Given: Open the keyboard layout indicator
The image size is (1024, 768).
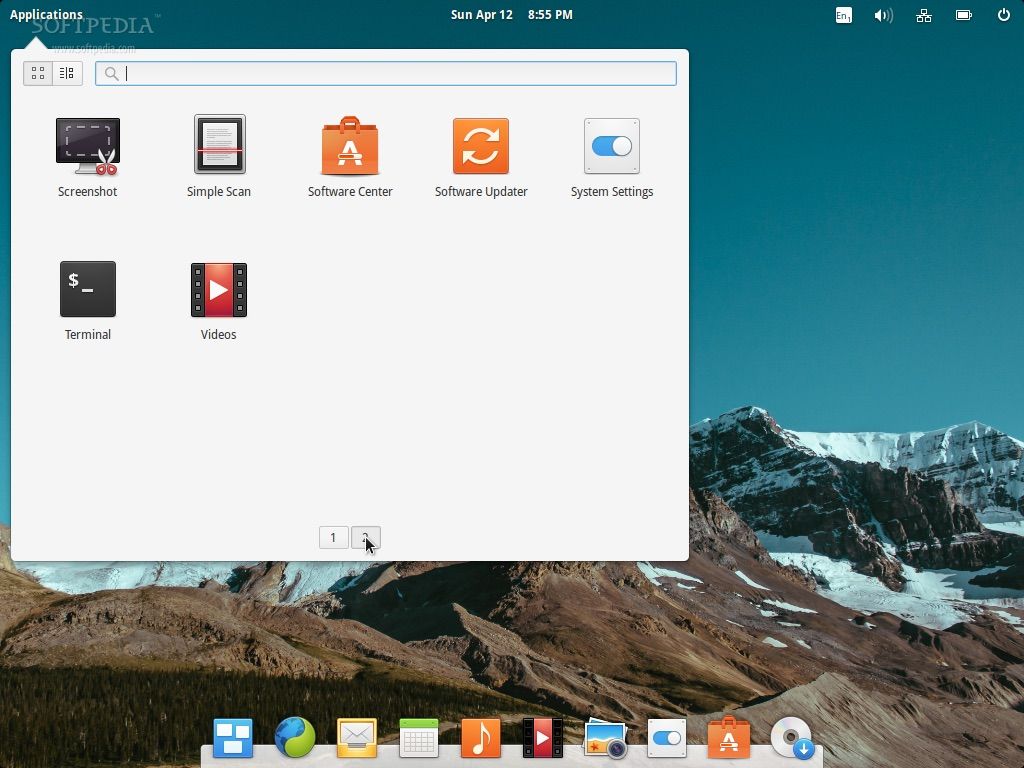Looking at the screenshot, I should 844,15.
